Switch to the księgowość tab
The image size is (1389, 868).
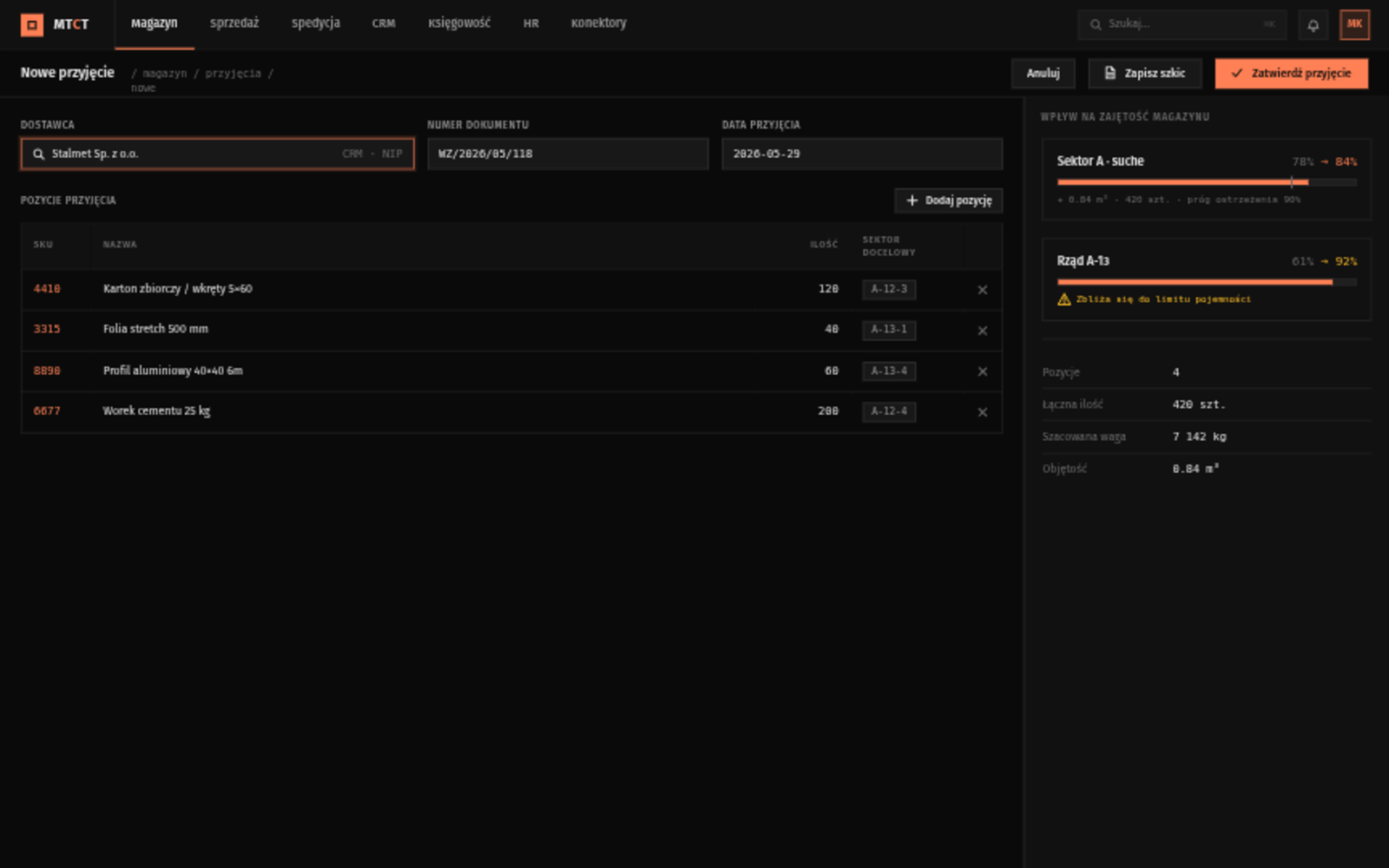pos(459,23)
